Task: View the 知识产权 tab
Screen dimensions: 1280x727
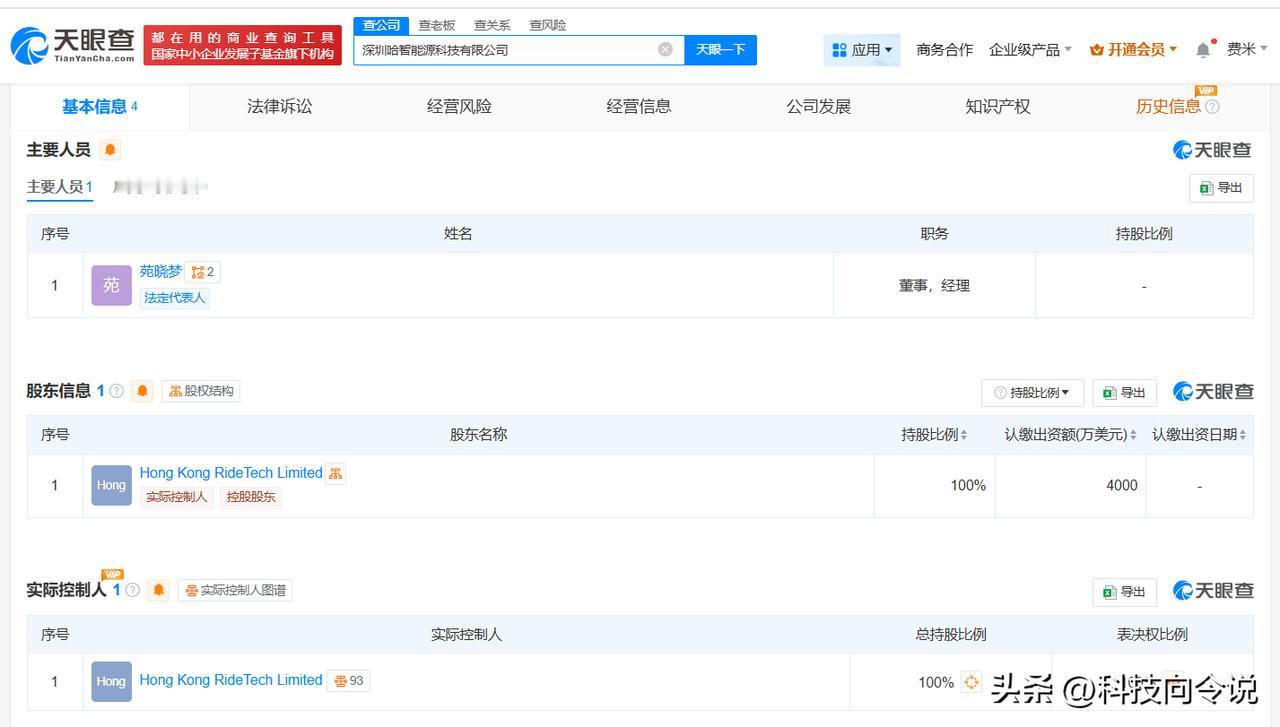Action: point(998,107)
